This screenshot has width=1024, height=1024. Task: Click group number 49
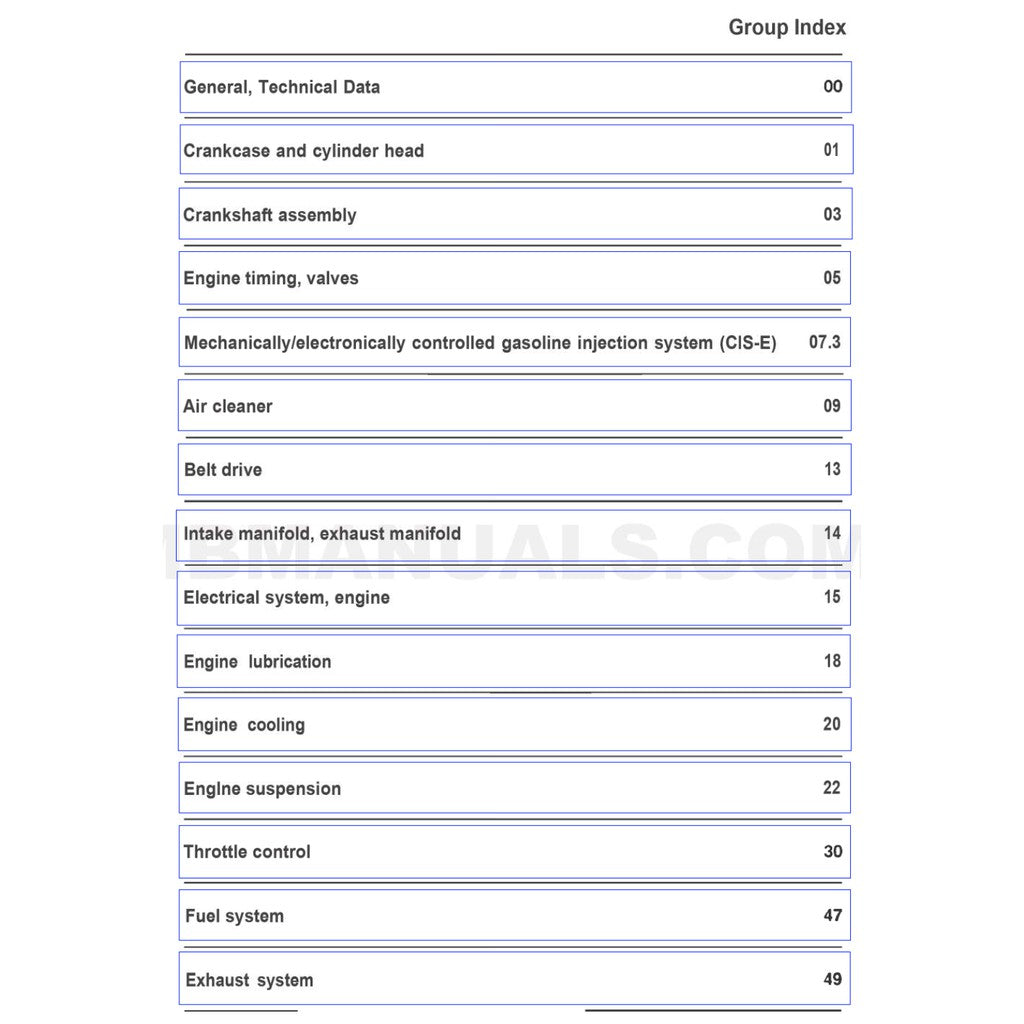click(x=833, y=979)
